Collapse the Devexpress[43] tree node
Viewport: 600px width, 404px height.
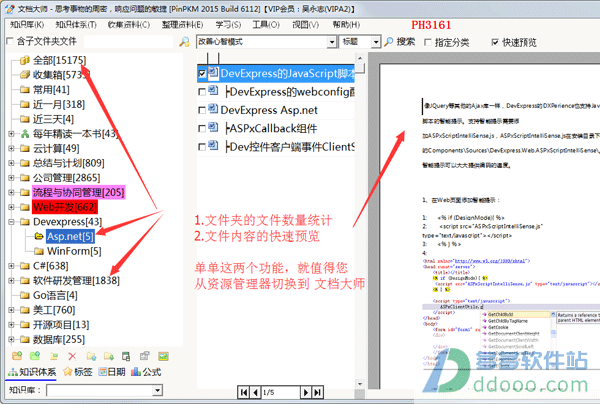11,222
